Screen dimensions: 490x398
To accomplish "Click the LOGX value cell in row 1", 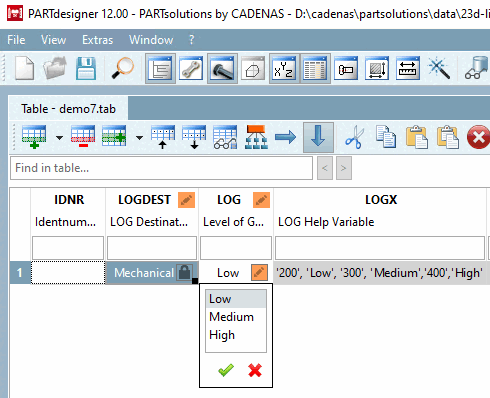I will click(380, 273).
